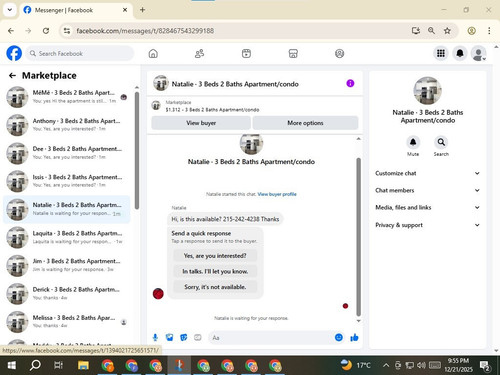The height and width of the screenshot is (375, 500).
Task: Open Dee conversation in list
Action: (67, 153)
